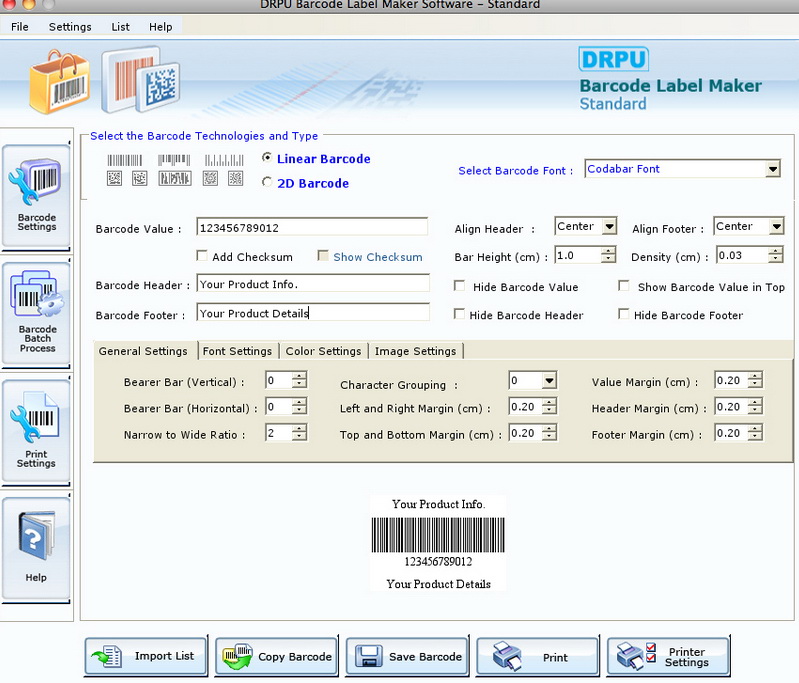Enable the Add Checksum checkbox
The width and height of the screenshot is (799, 683).
[x=202, y=257]
